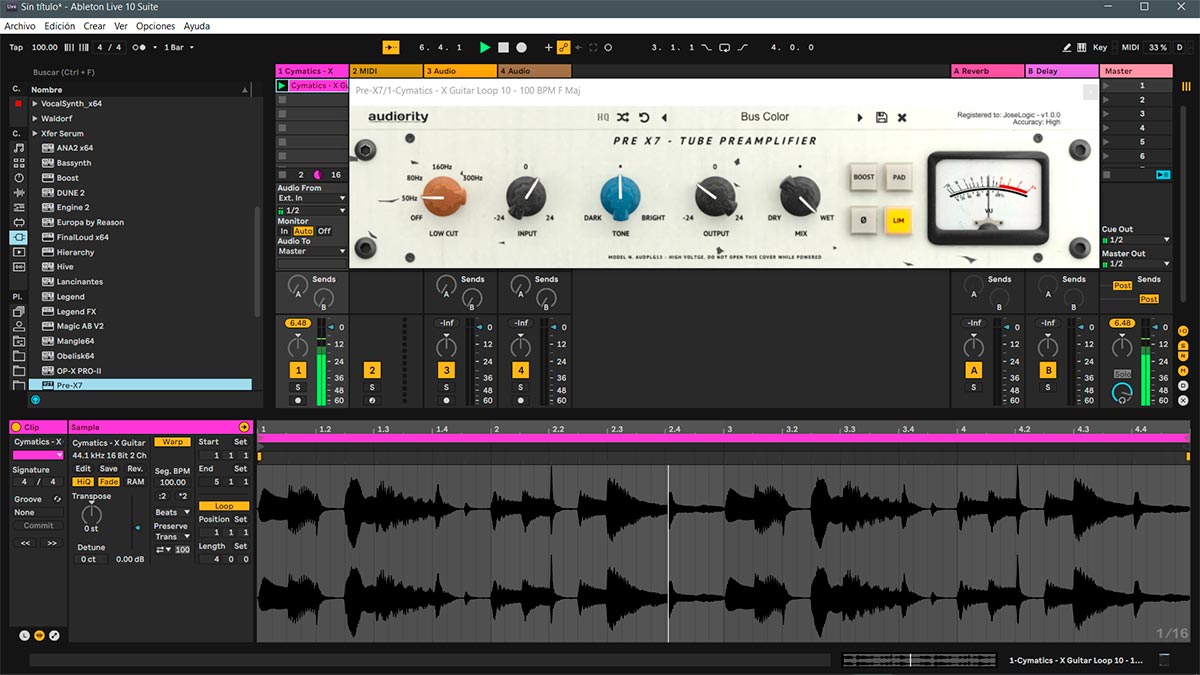Open the Ayuda menu
The height and width of the screenshot is (675, 1200).
[x=197, y=26]
